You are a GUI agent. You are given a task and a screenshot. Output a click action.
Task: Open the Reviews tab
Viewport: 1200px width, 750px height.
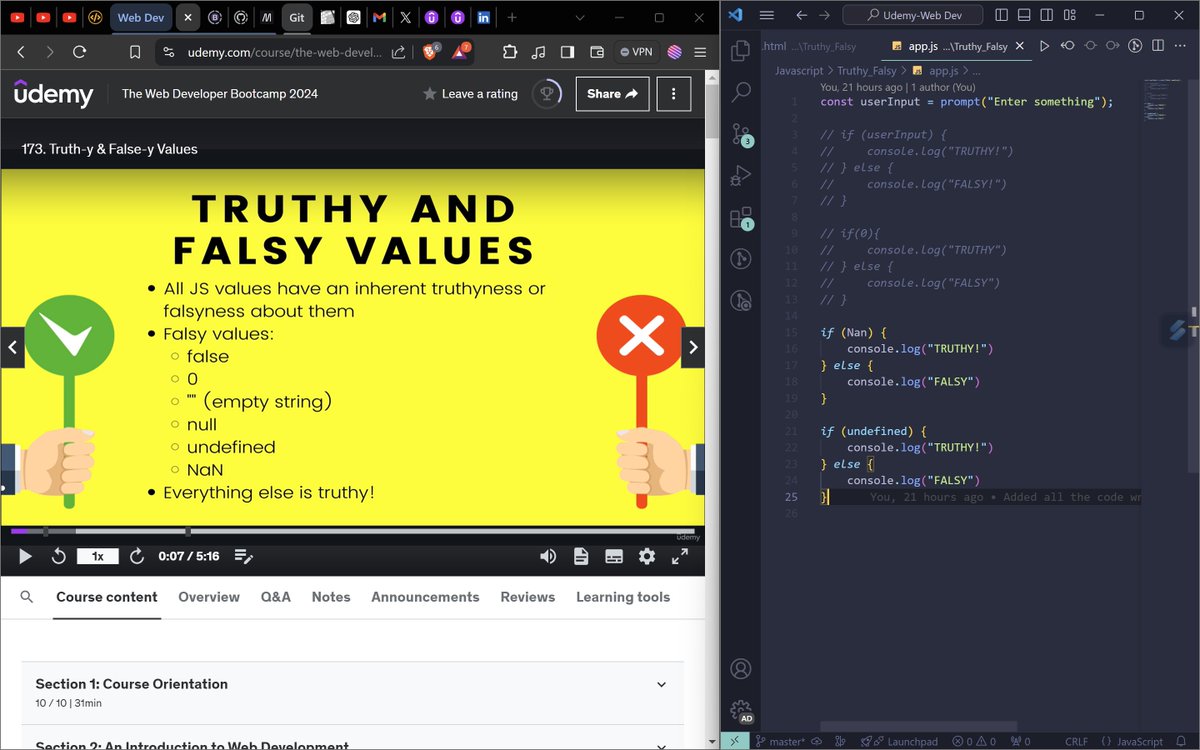[528, 597]
